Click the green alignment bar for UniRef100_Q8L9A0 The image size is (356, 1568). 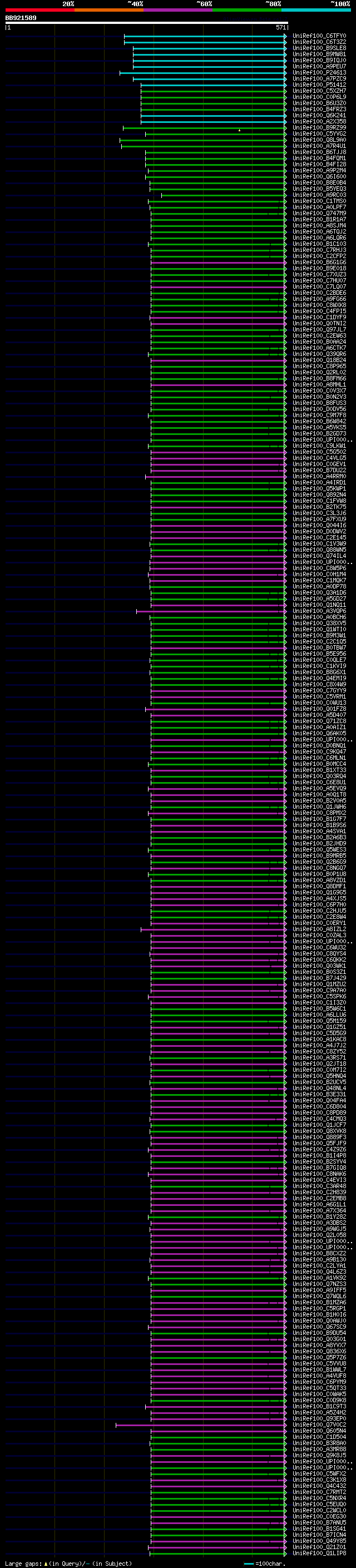point(203,140)
